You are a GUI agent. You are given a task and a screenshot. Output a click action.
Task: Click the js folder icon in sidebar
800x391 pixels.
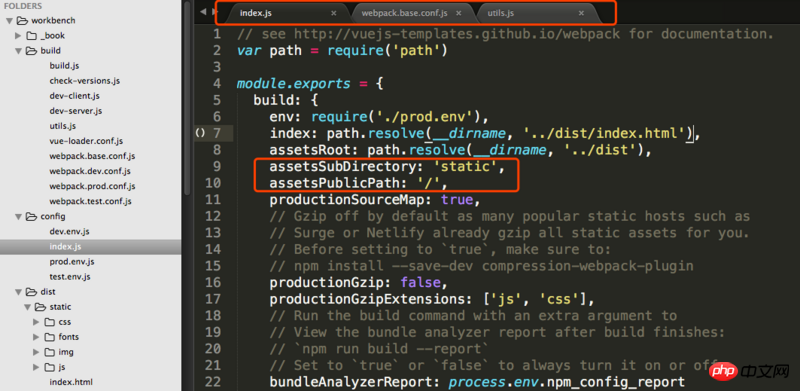point(49,367)
